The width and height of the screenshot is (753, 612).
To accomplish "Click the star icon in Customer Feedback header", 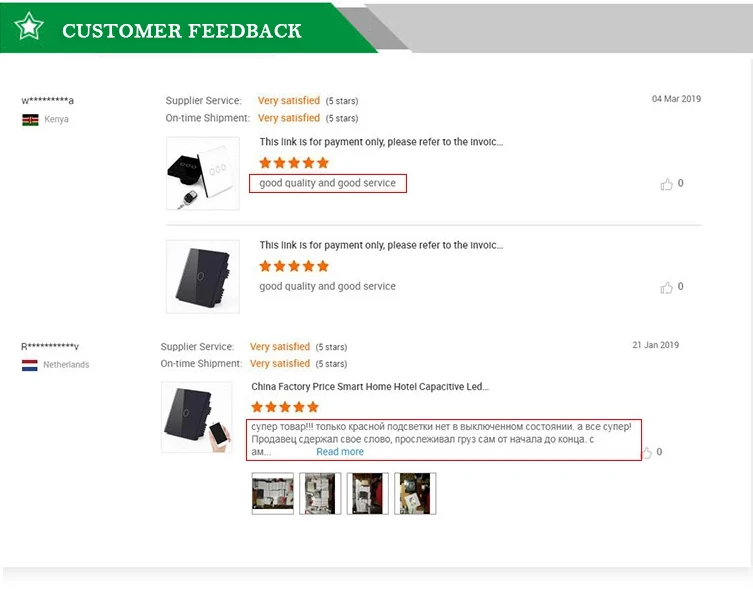I will pyautogui.click(x=29, y=26).
